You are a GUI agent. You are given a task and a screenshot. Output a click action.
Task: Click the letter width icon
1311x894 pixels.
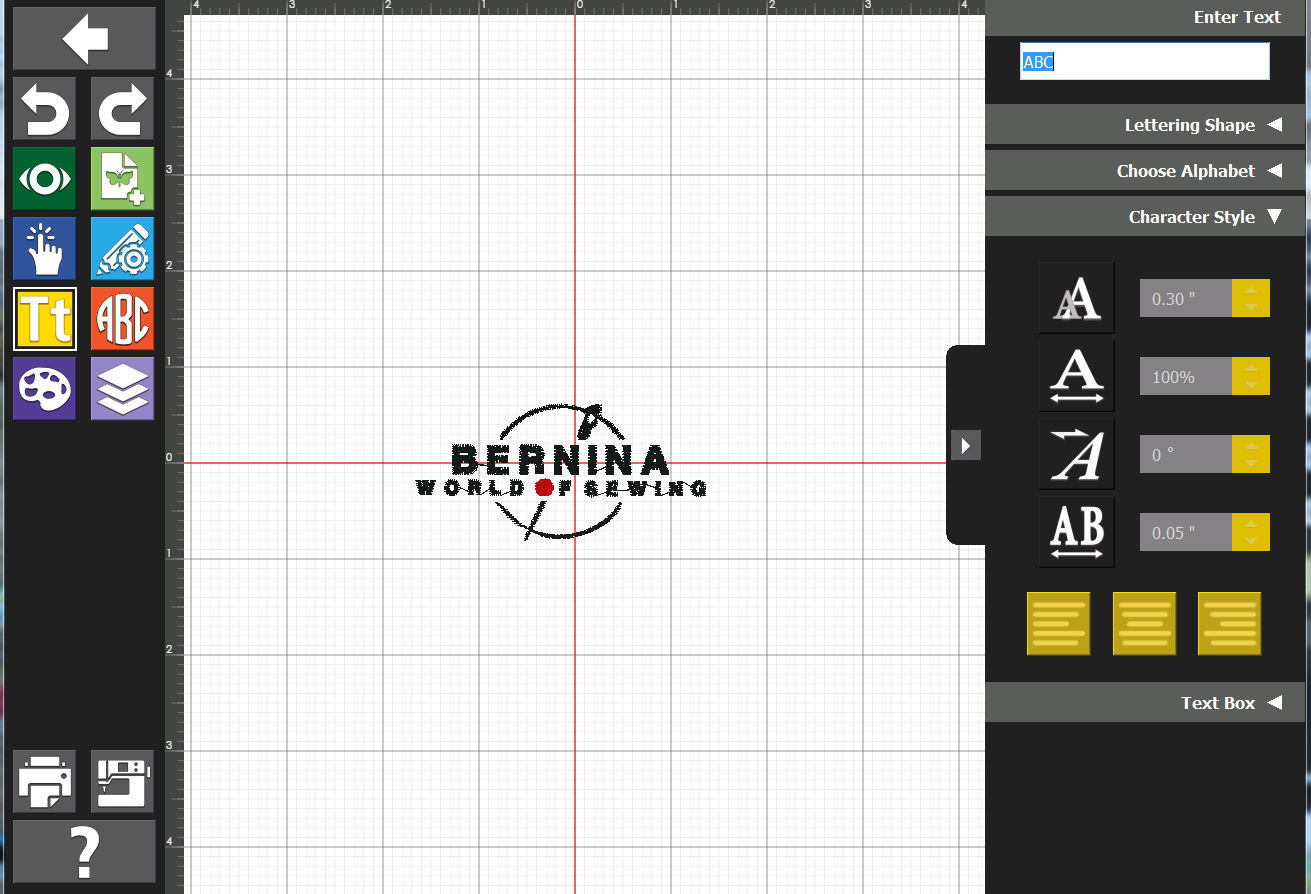pyautogui.click(x=1077, y=376)
